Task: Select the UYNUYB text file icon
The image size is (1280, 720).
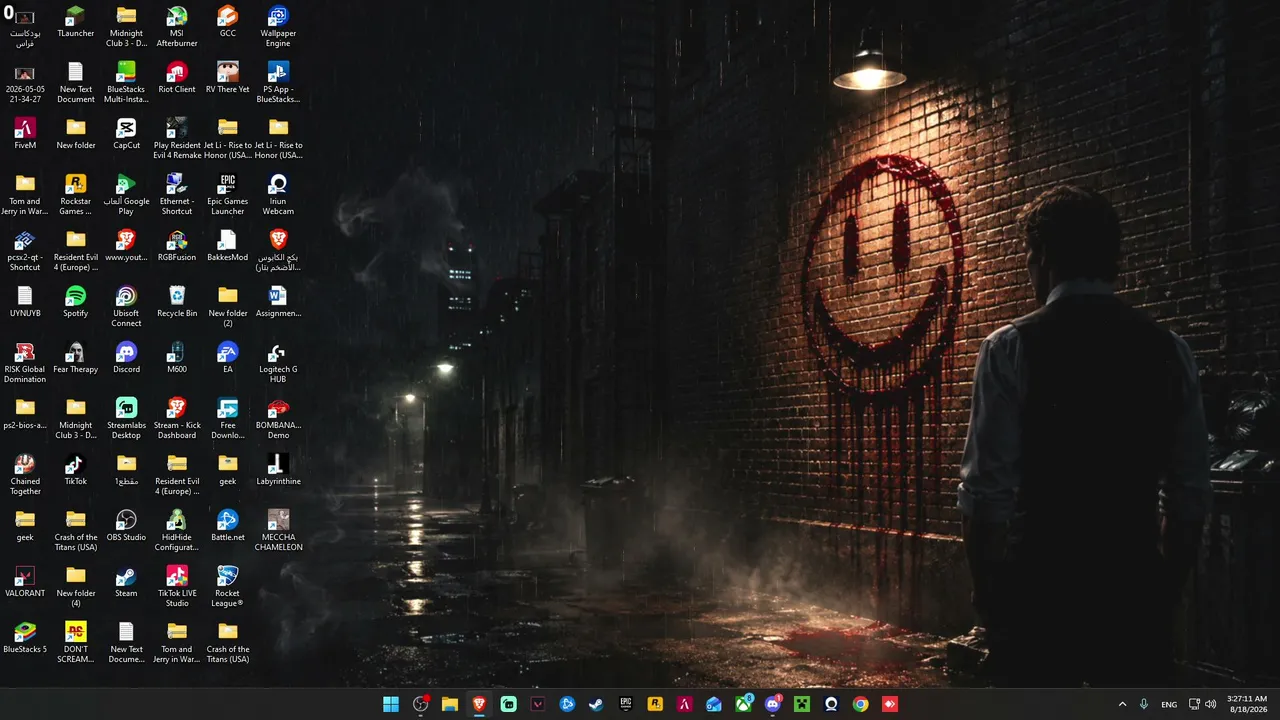Action: [x=25, y=302]
